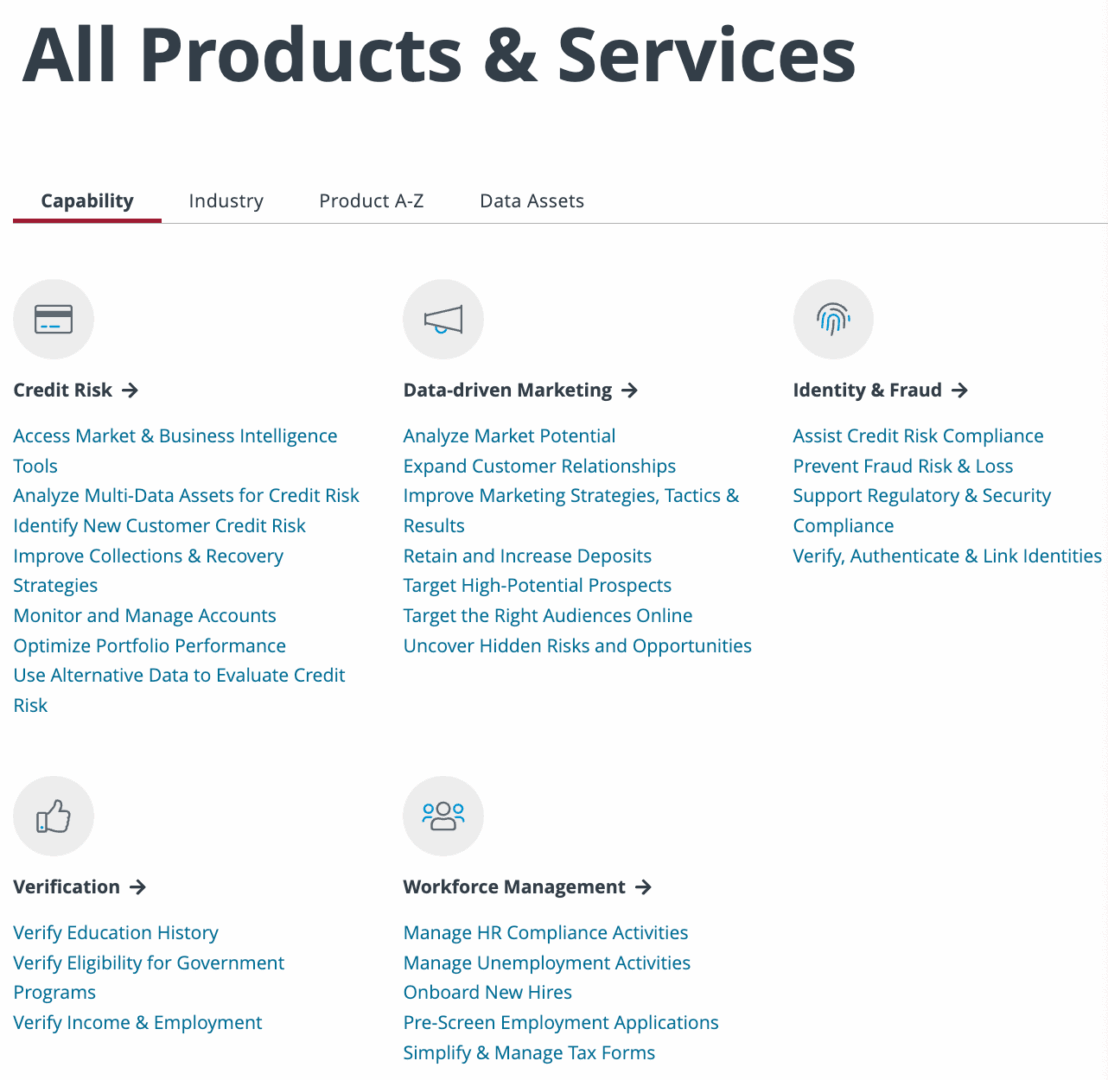Click the megaphone icon above Data-driven Marketing
The image size is (1108, 1080).
tap(443, 318)
